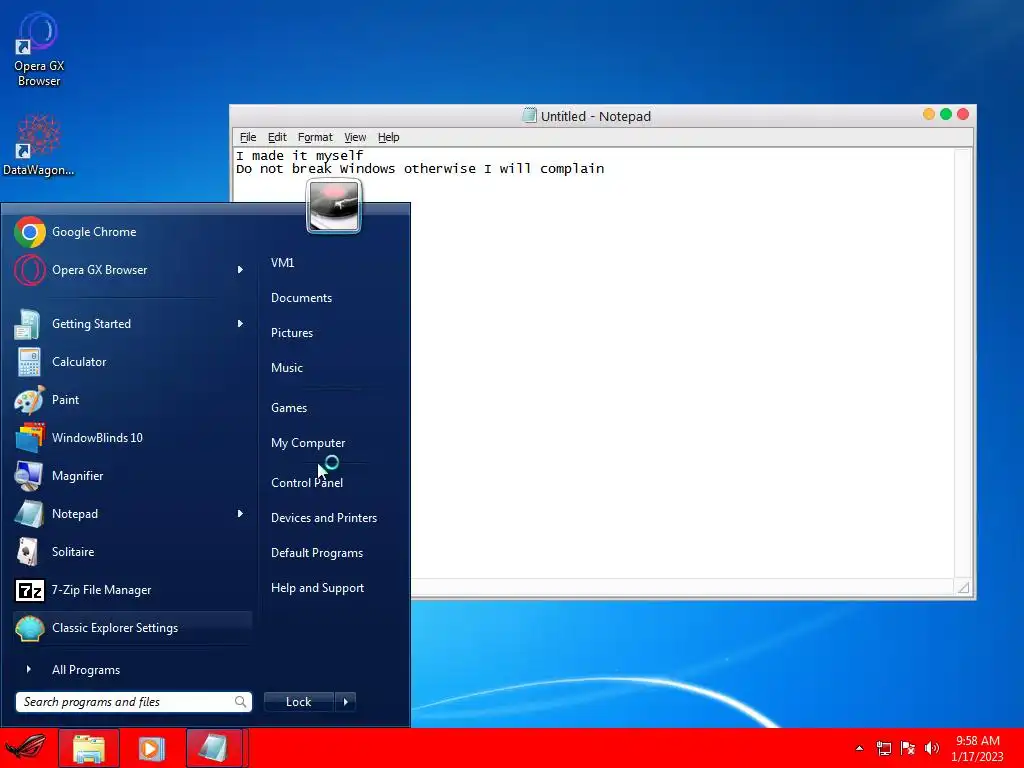Open the Help menu in Notepad
The height and width of the screenshot is (768, 1024).
[388, 137]
